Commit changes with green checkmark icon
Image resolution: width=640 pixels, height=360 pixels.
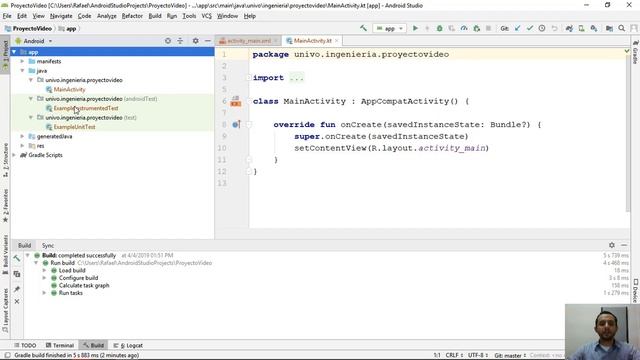529,28
